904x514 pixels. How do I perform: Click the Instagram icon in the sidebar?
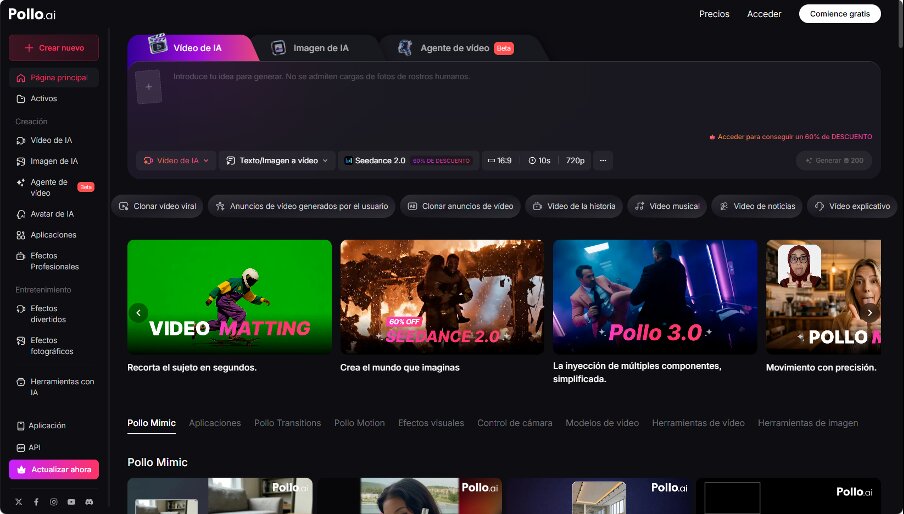click(54, 501)
